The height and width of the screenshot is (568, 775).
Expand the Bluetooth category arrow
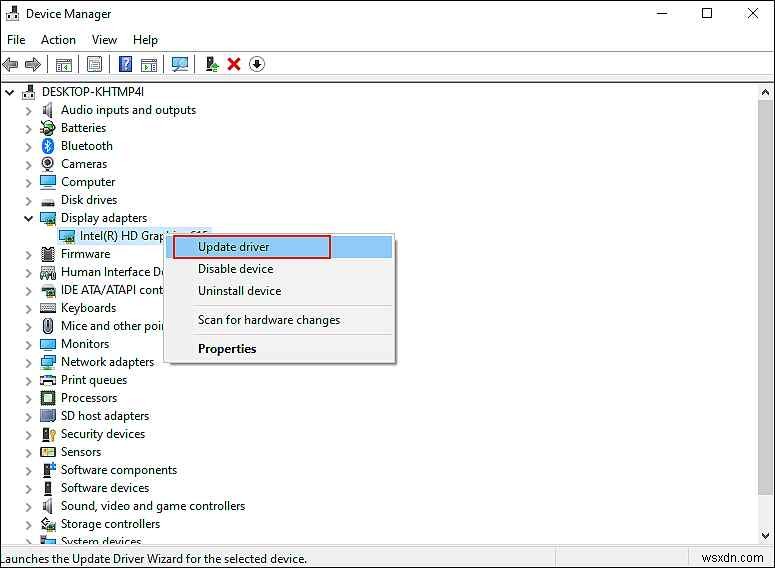pyautogui.click(x=29, y=147)
